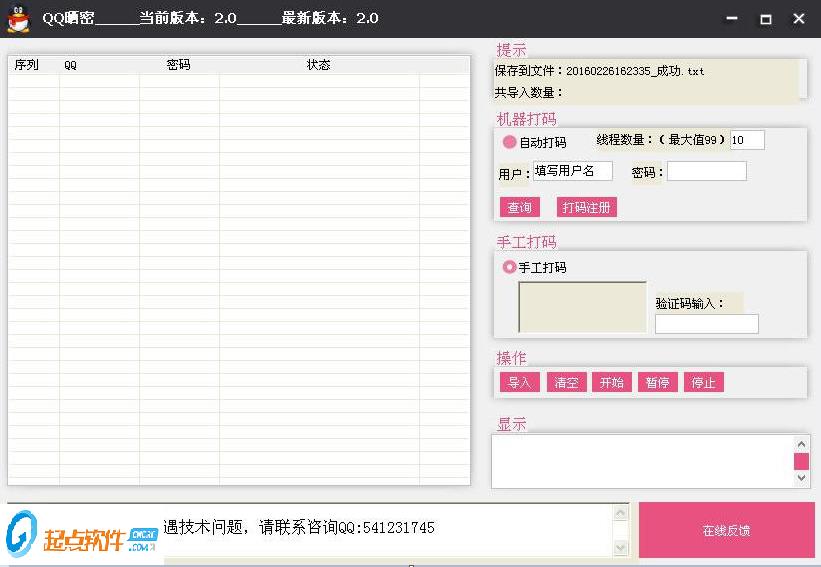Viewport: 821px width, 567px height.
Task: Click scroll-up arrow in bottom notice bar
Action: (x=620, y=514)
